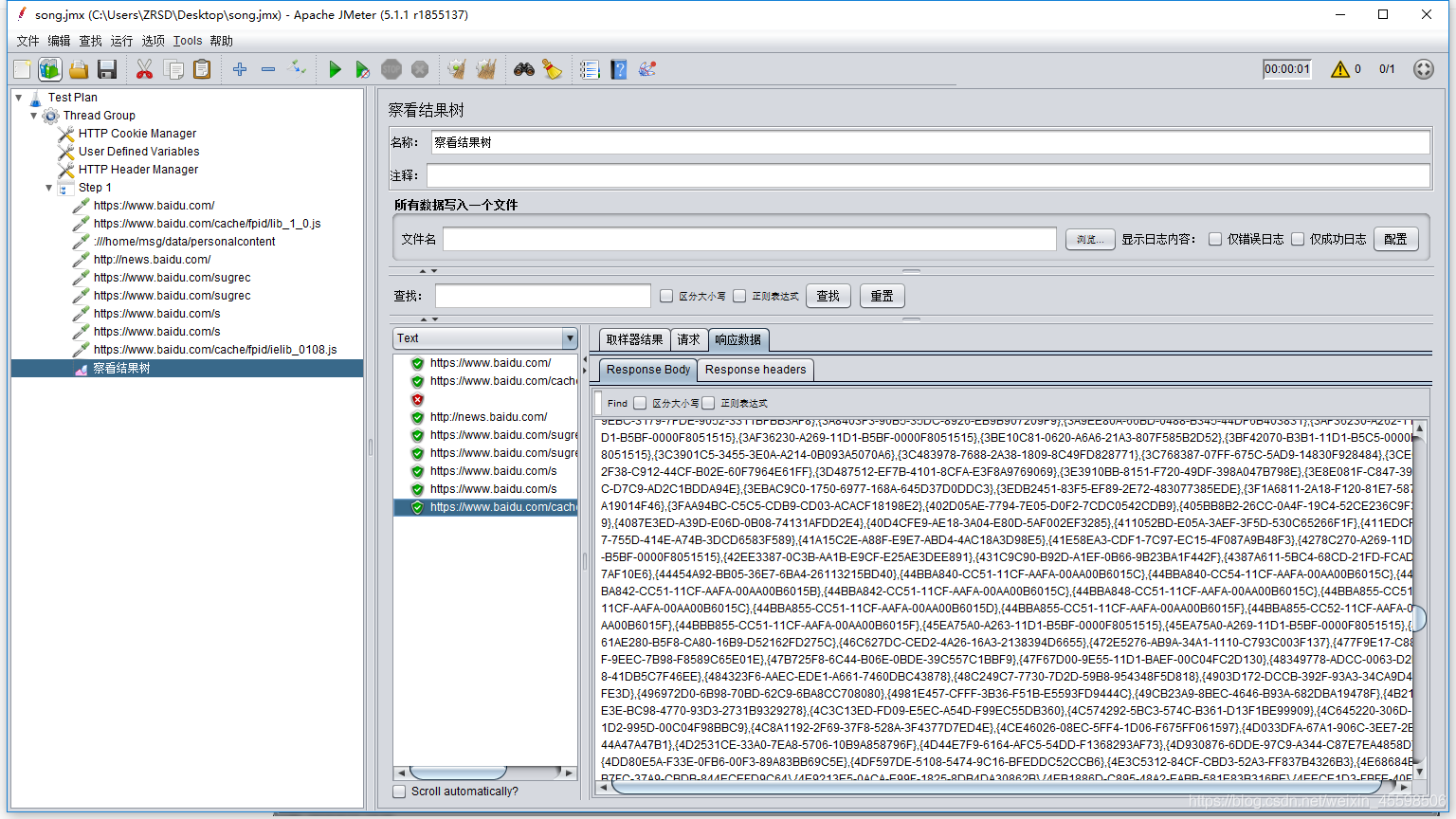Click the yellow warning triangle log indicator

tap(1339, 69)
